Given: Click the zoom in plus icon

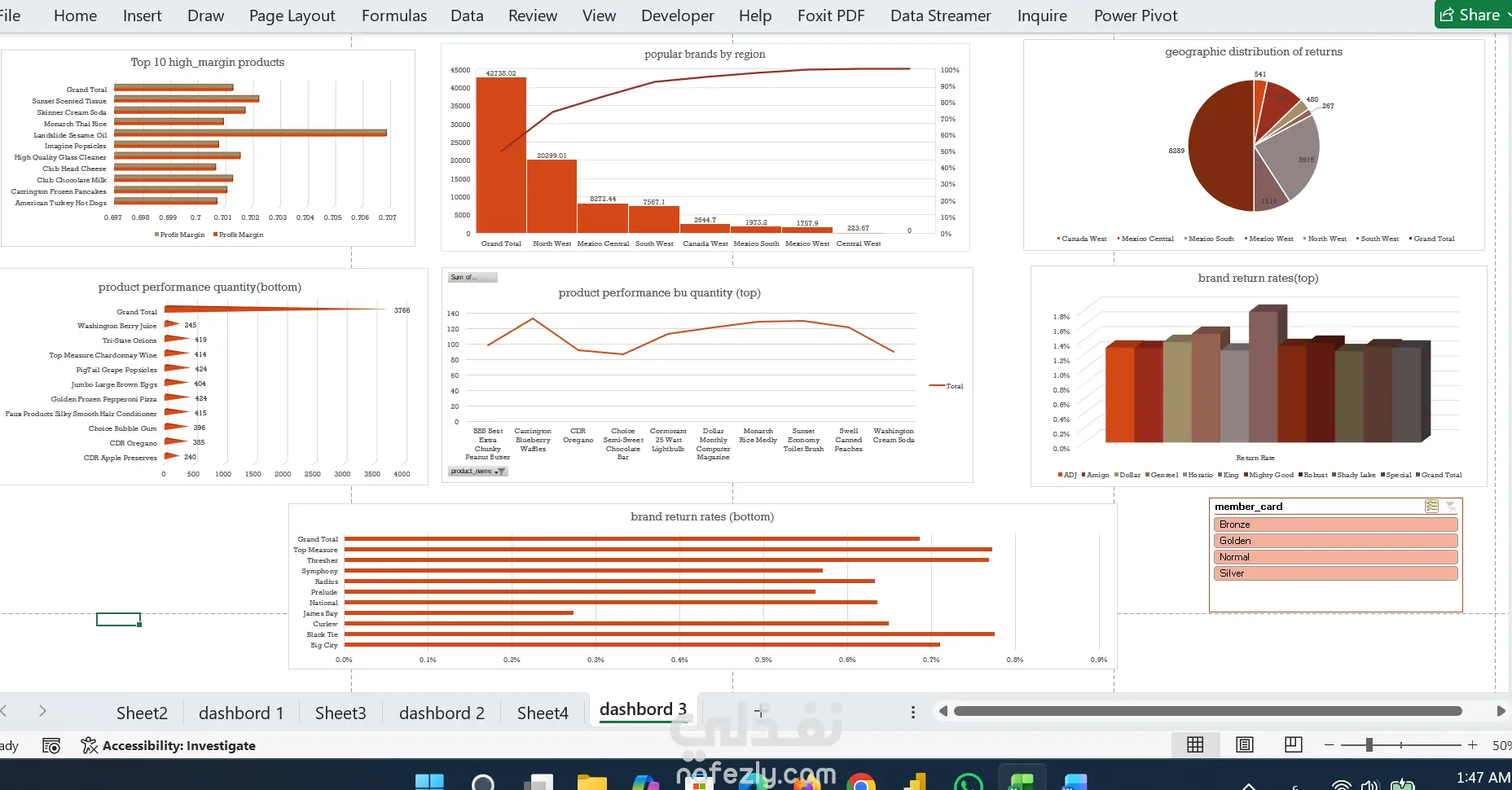Looking at the screenshot, I should click(x=1473, y=745).
